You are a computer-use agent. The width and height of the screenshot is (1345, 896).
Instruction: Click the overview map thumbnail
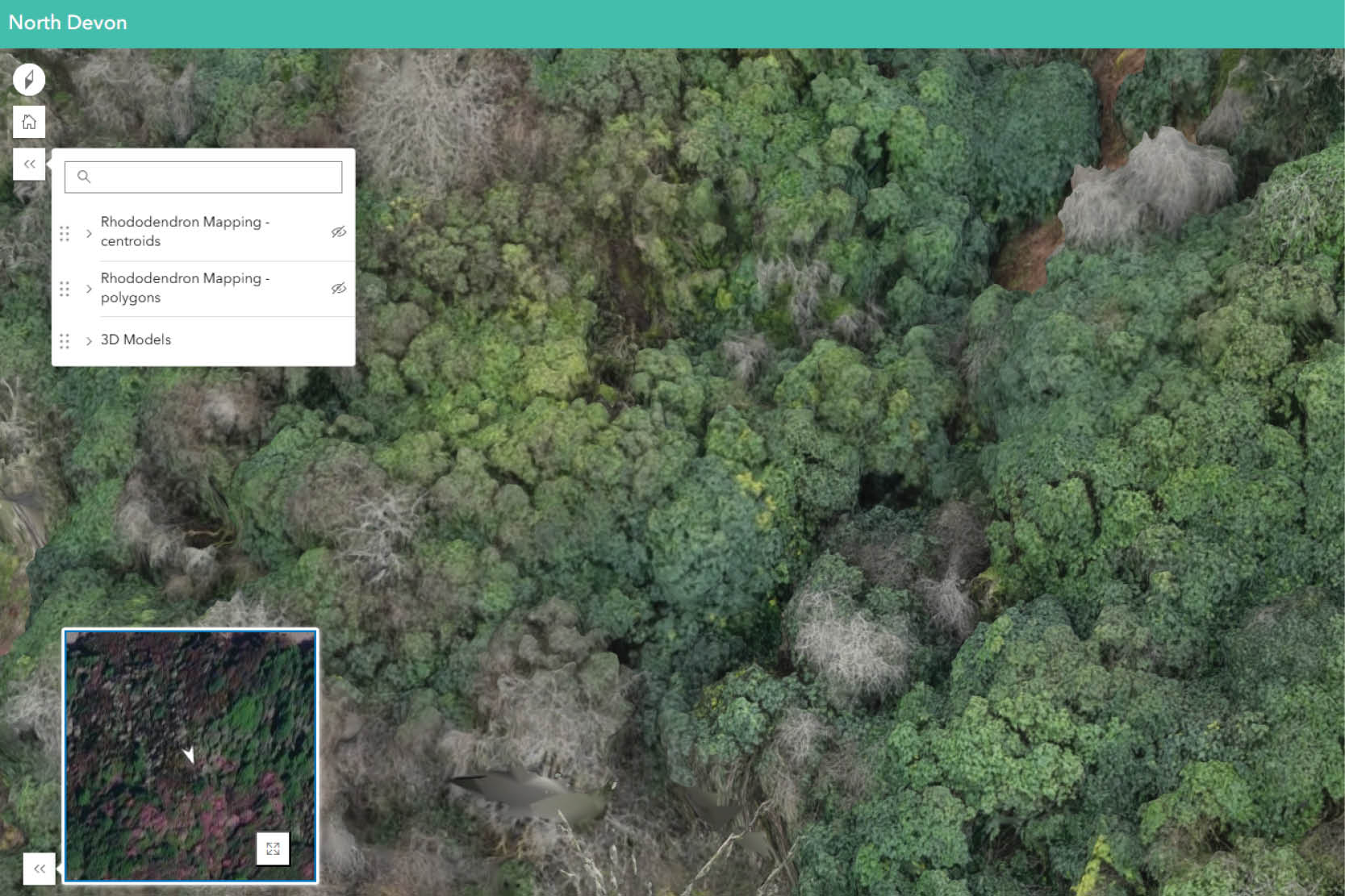click(190, 756)
